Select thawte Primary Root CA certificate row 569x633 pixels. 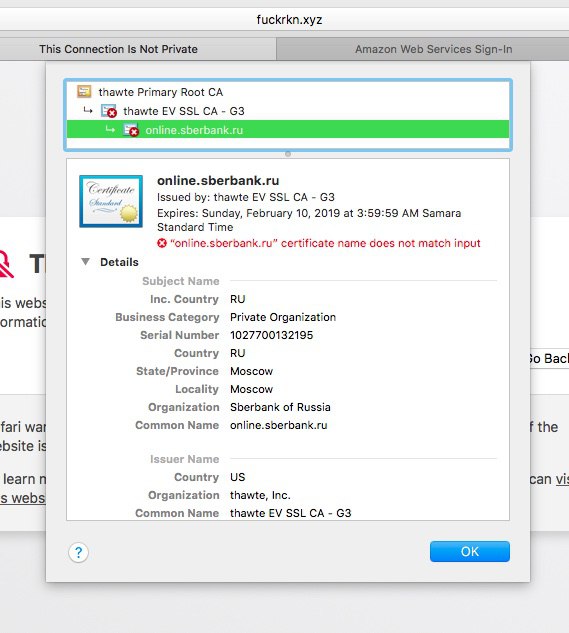[x=288, y=92]
